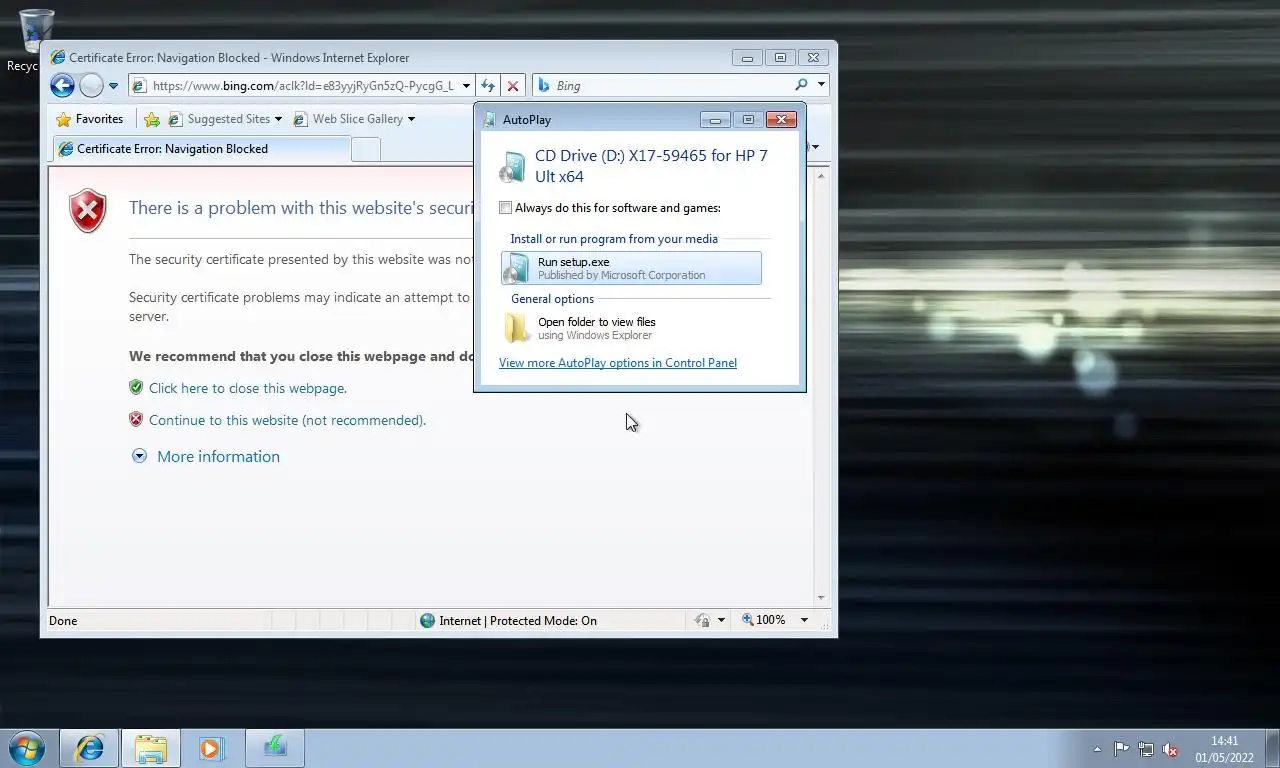
Task: Expand the Web Slice Gallery dropdown arrow
Action: (411, 119)
